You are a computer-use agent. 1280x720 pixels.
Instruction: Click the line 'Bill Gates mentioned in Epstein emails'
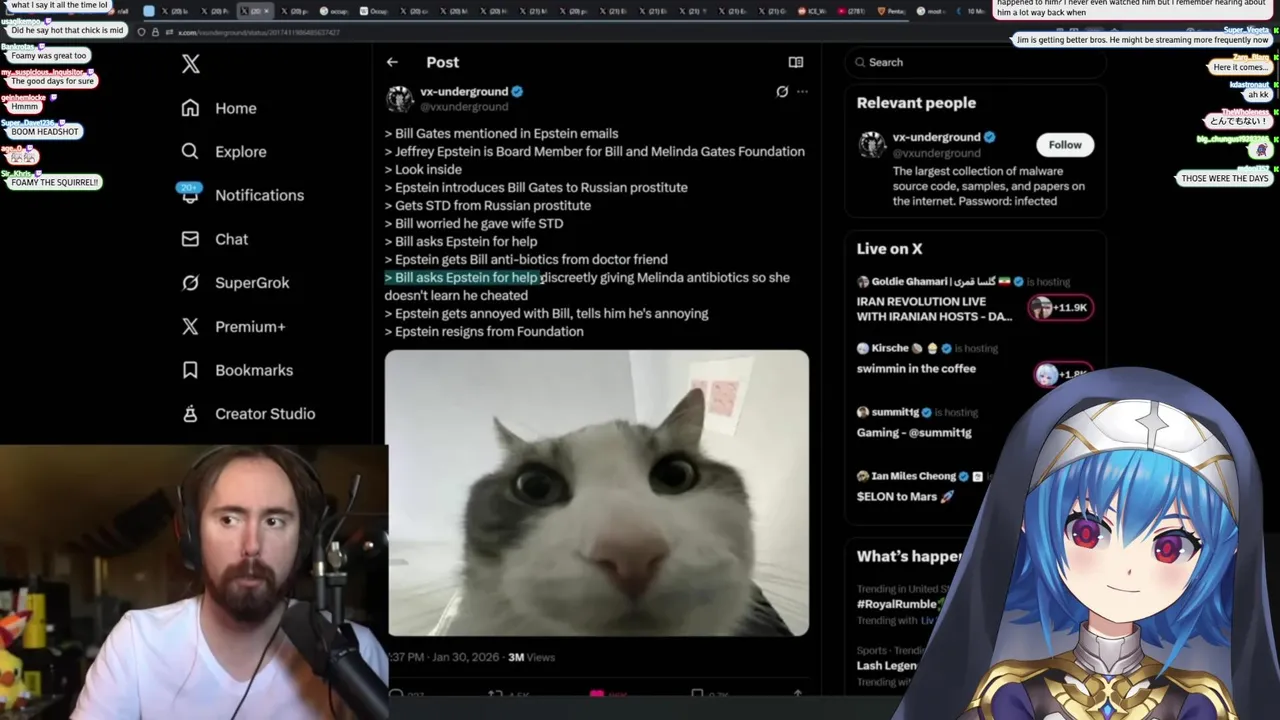(x=501, y=133)
